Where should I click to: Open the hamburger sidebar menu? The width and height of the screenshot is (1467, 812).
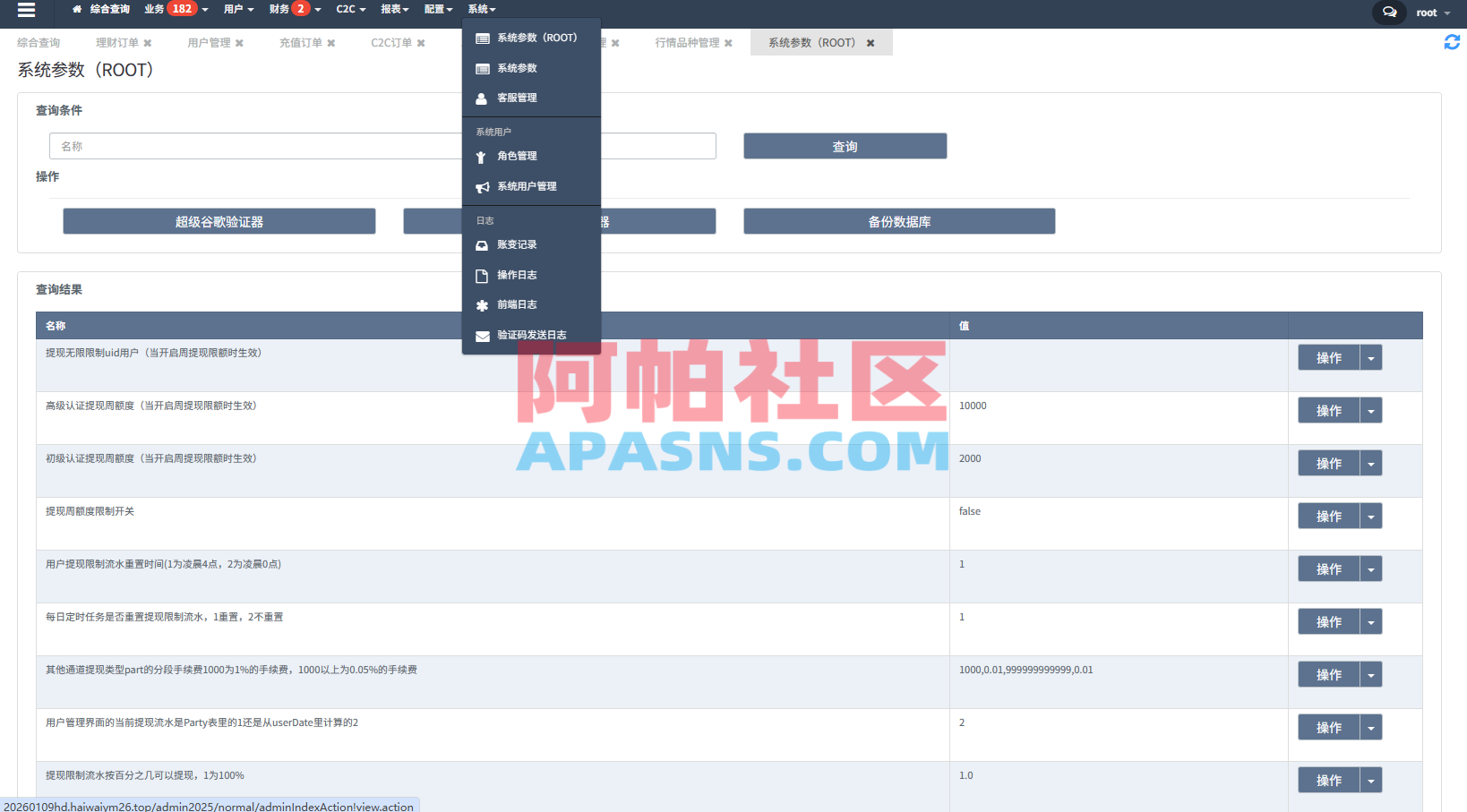[26, 10]
